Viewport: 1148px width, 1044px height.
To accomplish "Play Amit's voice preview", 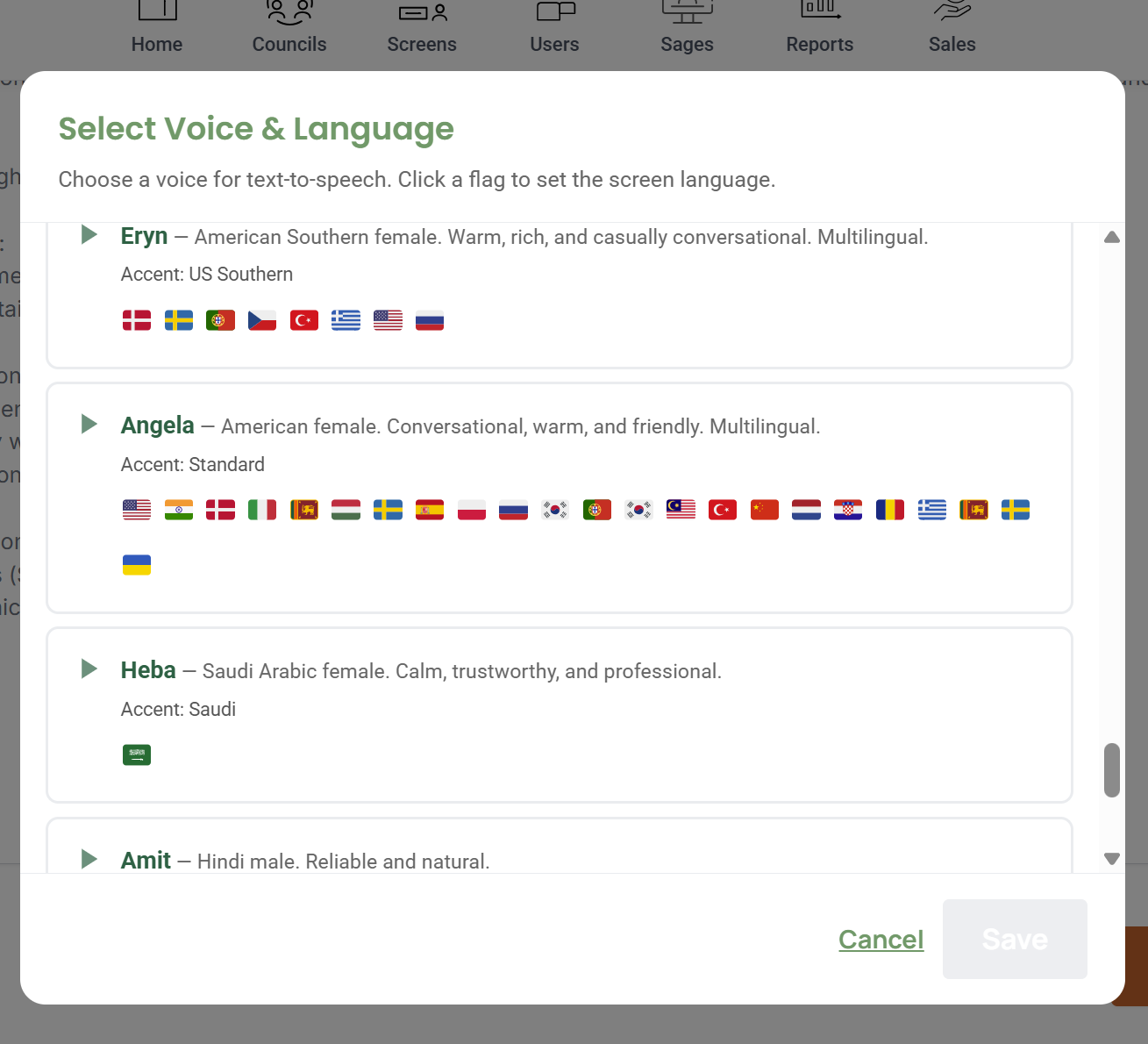I will tap(89, 859).
